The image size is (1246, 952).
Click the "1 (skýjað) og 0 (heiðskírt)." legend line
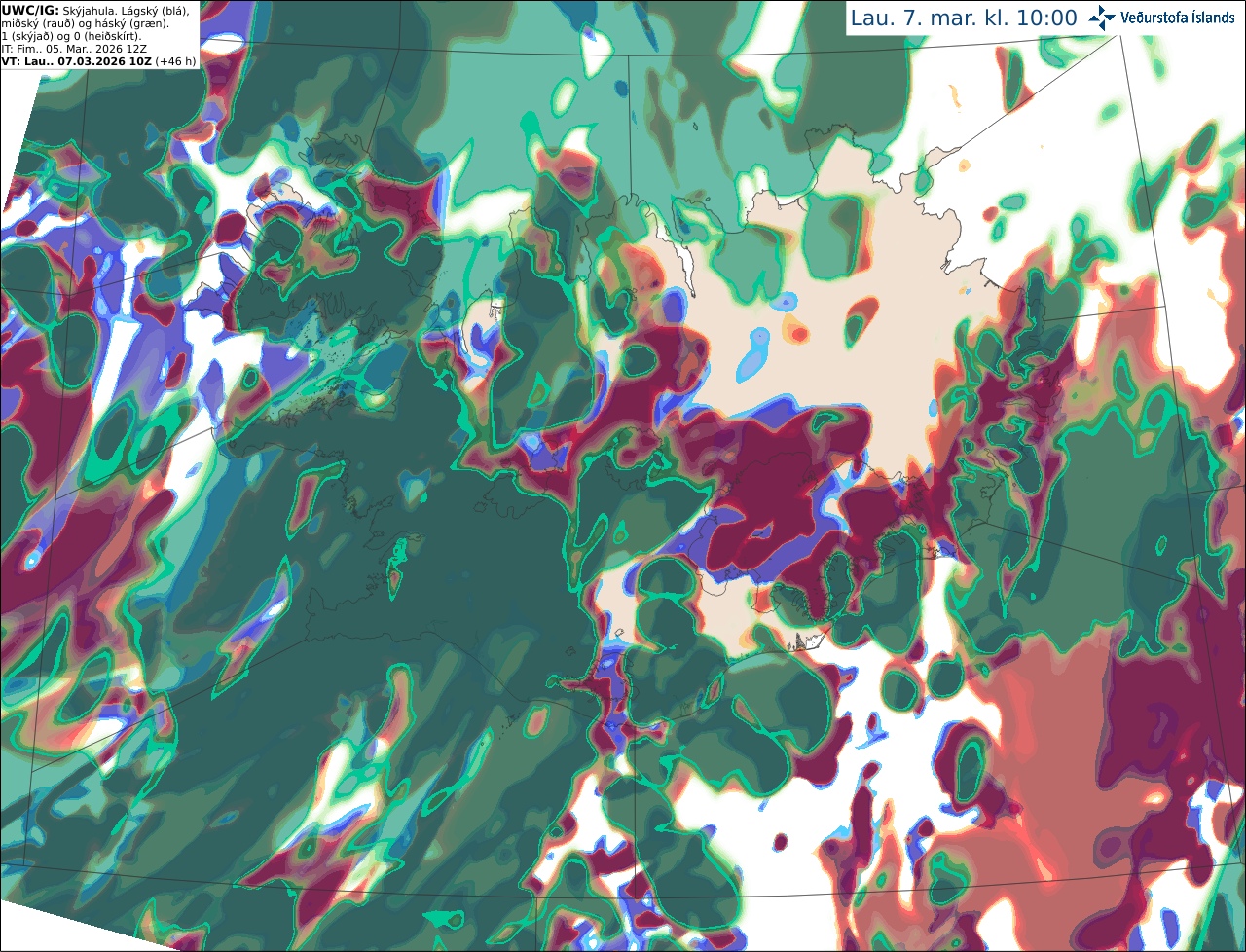71,36
